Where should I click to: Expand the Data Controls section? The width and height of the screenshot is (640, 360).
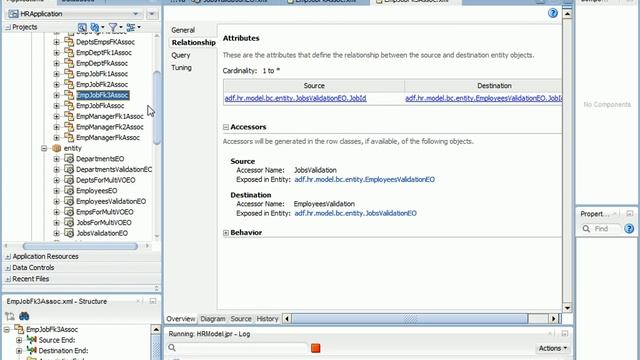[8, 268]
